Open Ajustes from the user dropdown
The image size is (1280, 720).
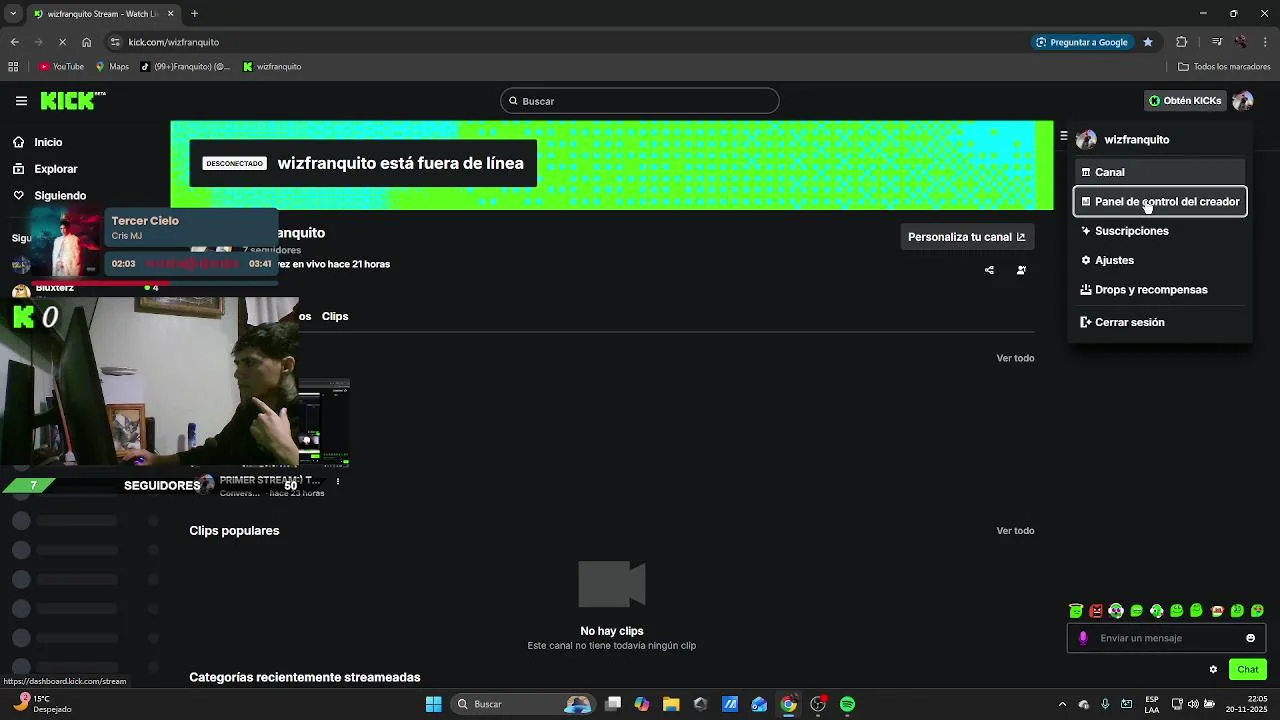pyautogui.click(x=1159, y=260)
